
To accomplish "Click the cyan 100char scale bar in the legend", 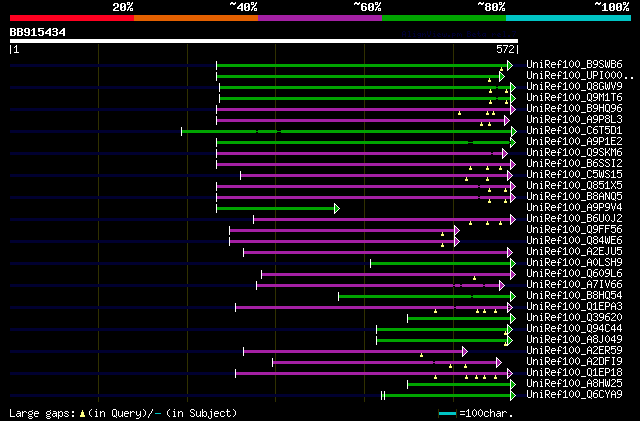I will (447, 414).
